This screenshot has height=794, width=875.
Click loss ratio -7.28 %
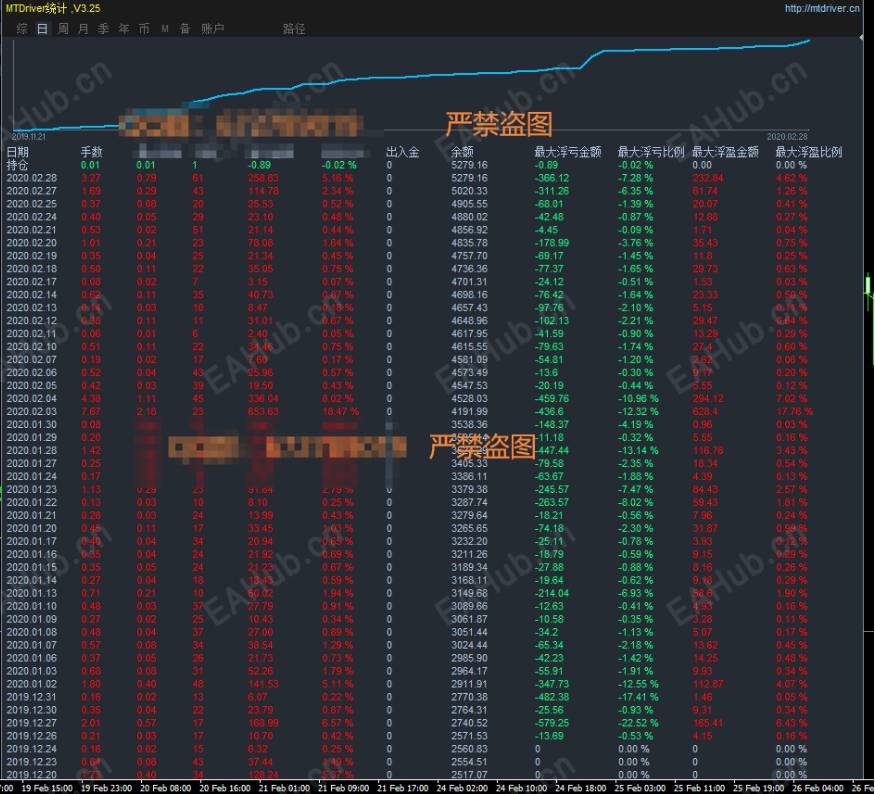click(x=635, y=178)
